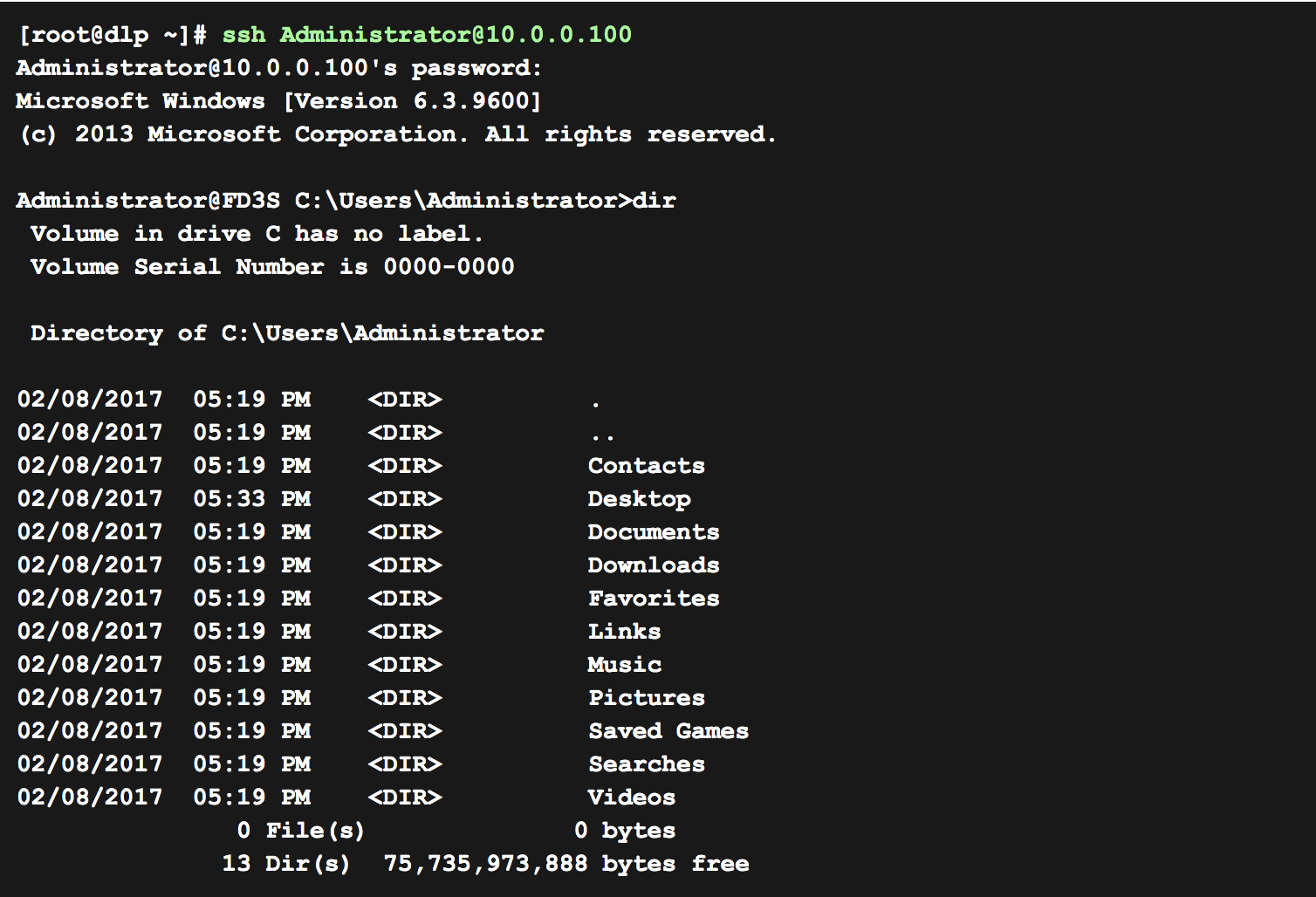Click the Links directory name
Viewport: 1316px width, 897px height.
click(624, 632)
